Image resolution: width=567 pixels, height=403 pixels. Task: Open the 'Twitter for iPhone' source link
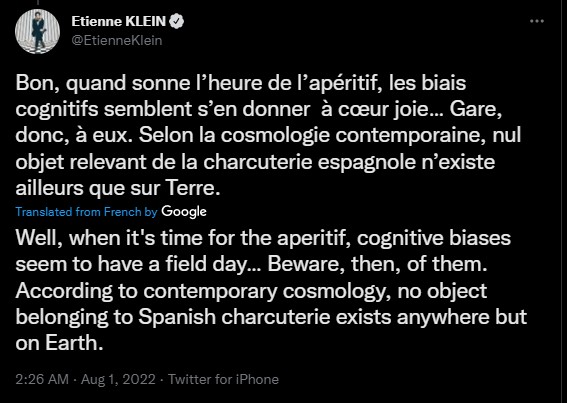coord(223,379)
